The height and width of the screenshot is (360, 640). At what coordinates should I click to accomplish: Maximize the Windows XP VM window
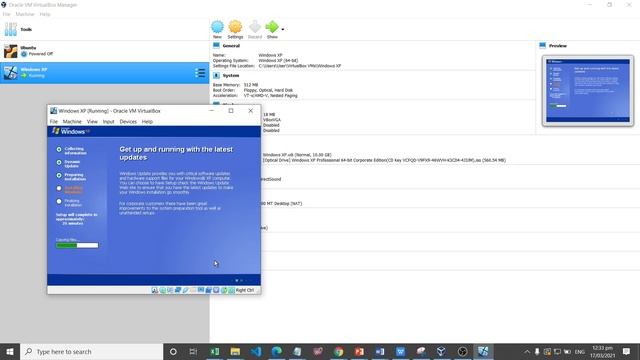pos(231,111)
